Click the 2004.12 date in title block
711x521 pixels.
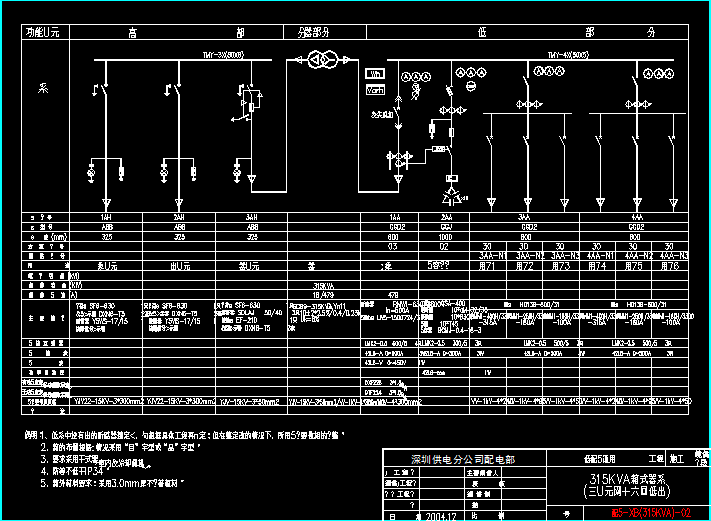[x=441, y=516]
